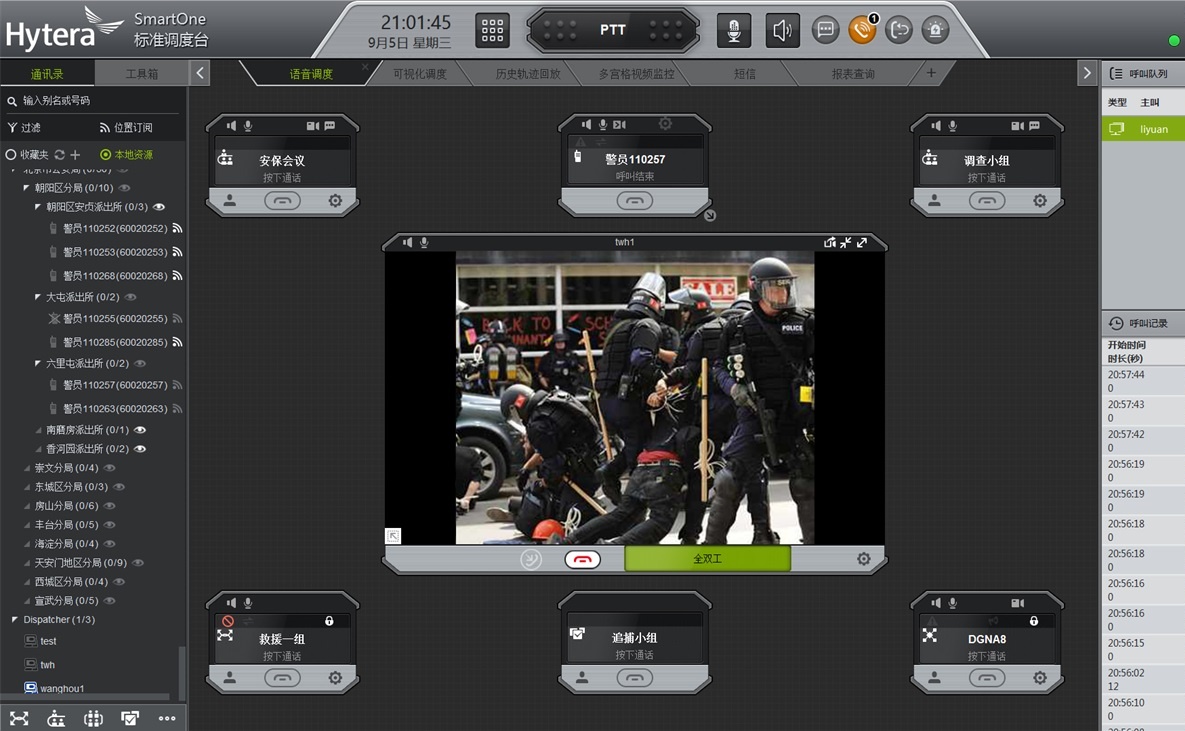Collapse the 大屯派出所 tree node
1185x731 pixels.
point(38,297)
